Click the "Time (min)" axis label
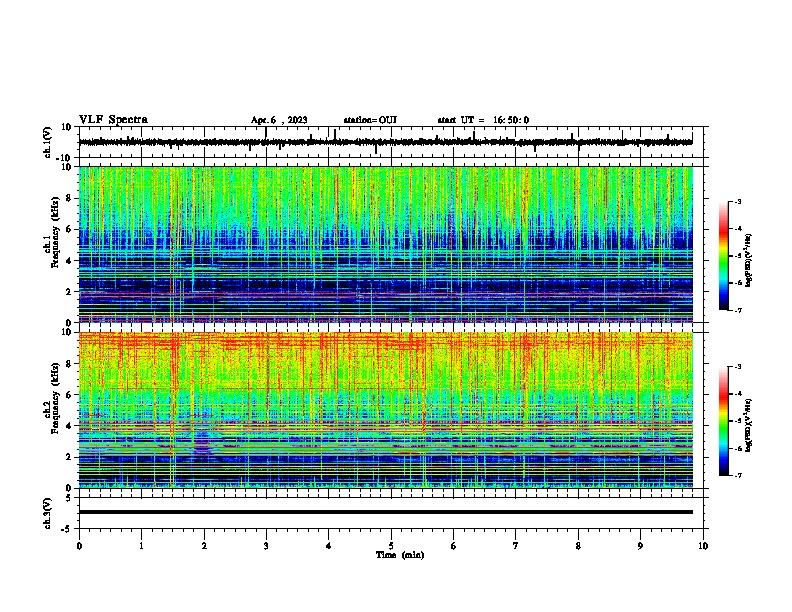The image size is (792, 612). point(400,555)
